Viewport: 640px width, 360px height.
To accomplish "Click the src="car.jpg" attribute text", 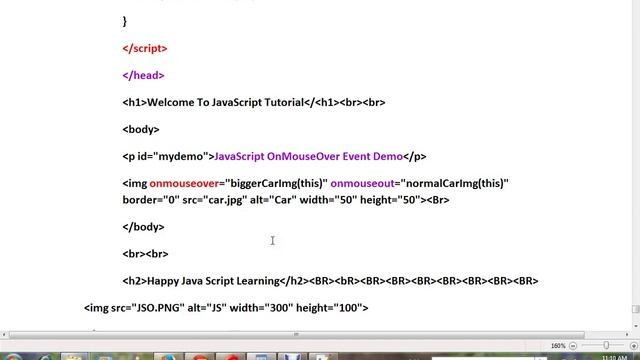I will pyautogui.click(x=215, y=200).
